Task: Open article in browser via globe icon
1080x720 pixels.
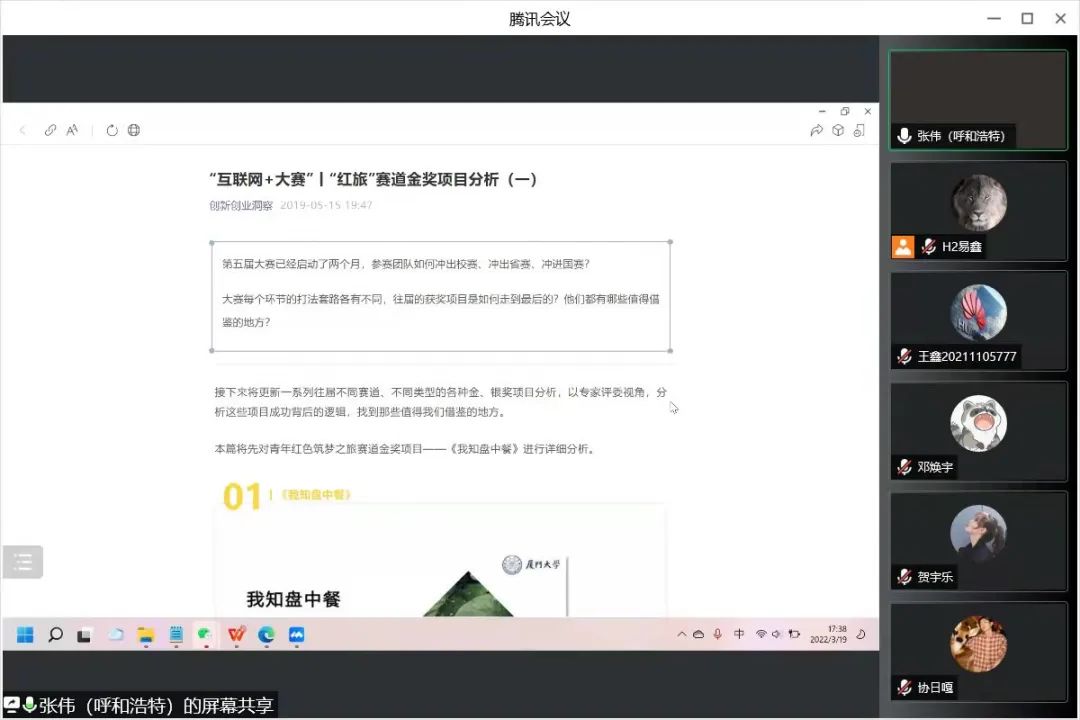Action: pos(134,130)
